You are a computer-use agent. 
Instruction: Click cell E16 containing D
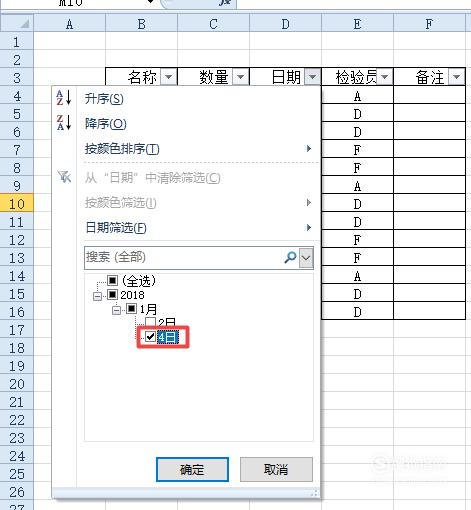coord(357,311)
